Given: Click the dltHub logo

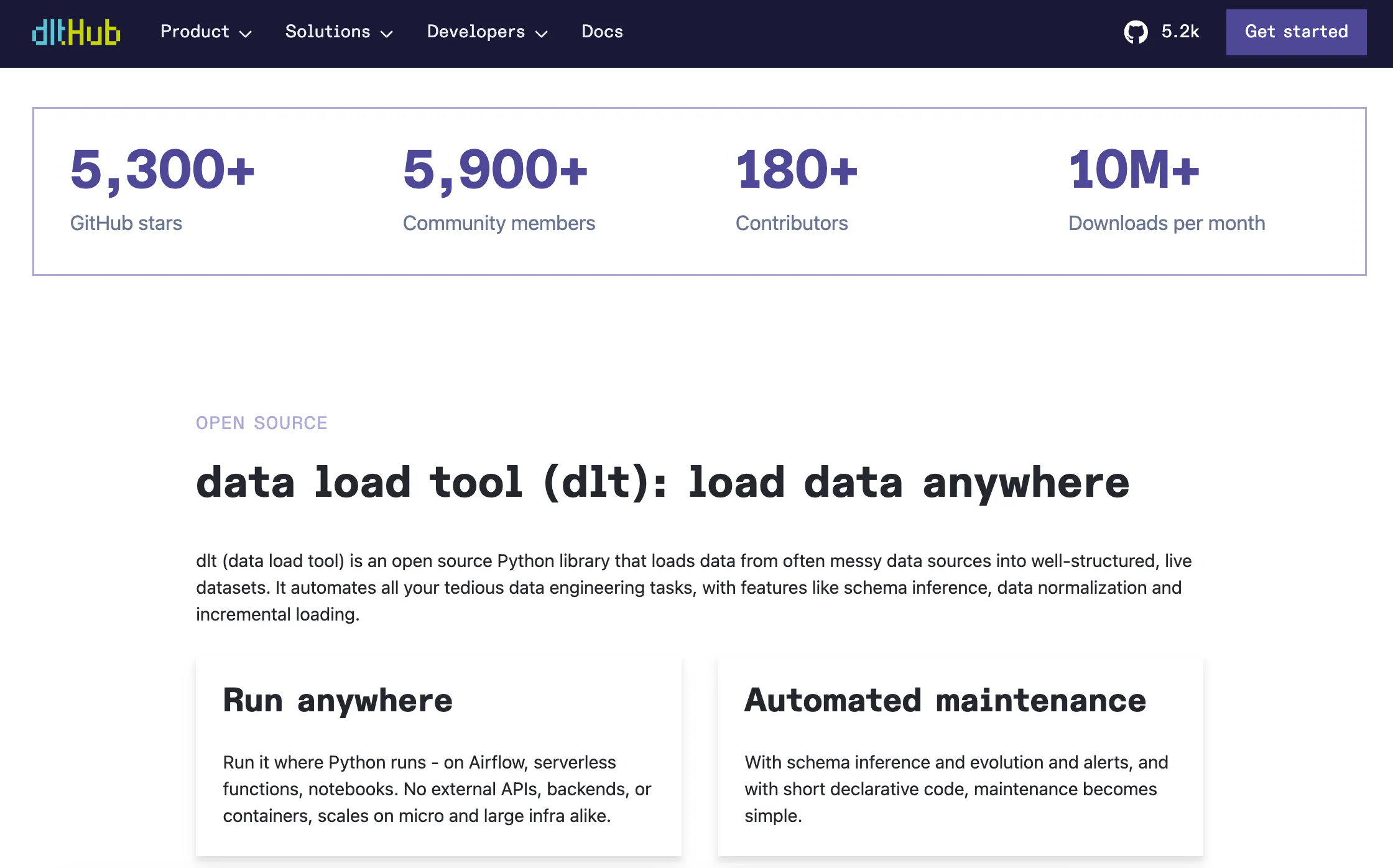Looking at the screenshot, I should tap(76, 32).
